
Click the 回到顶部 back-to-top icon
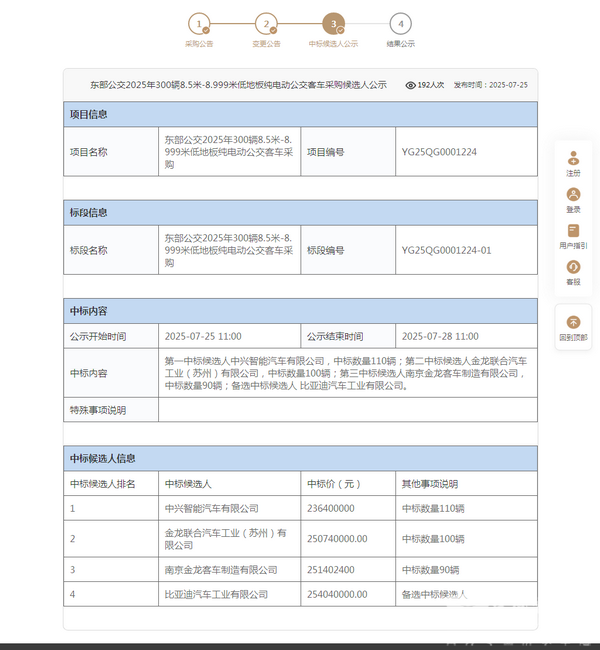573,322
